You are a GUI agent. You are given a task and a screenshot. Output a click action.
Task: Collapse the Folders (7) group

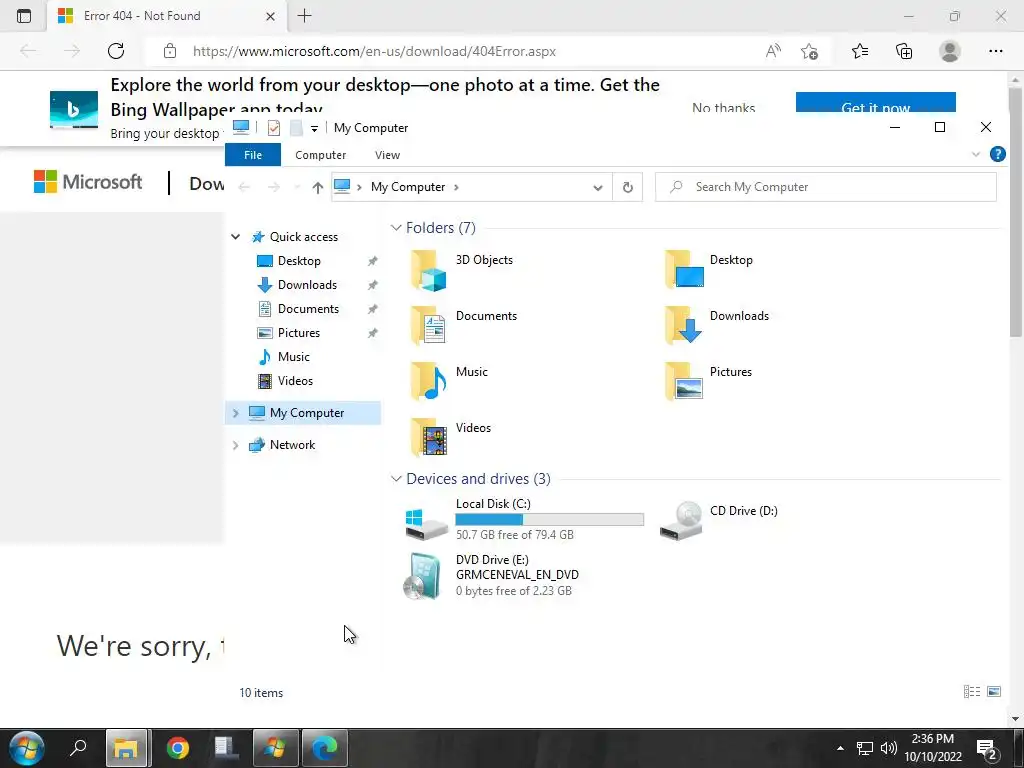pos(396,227)
